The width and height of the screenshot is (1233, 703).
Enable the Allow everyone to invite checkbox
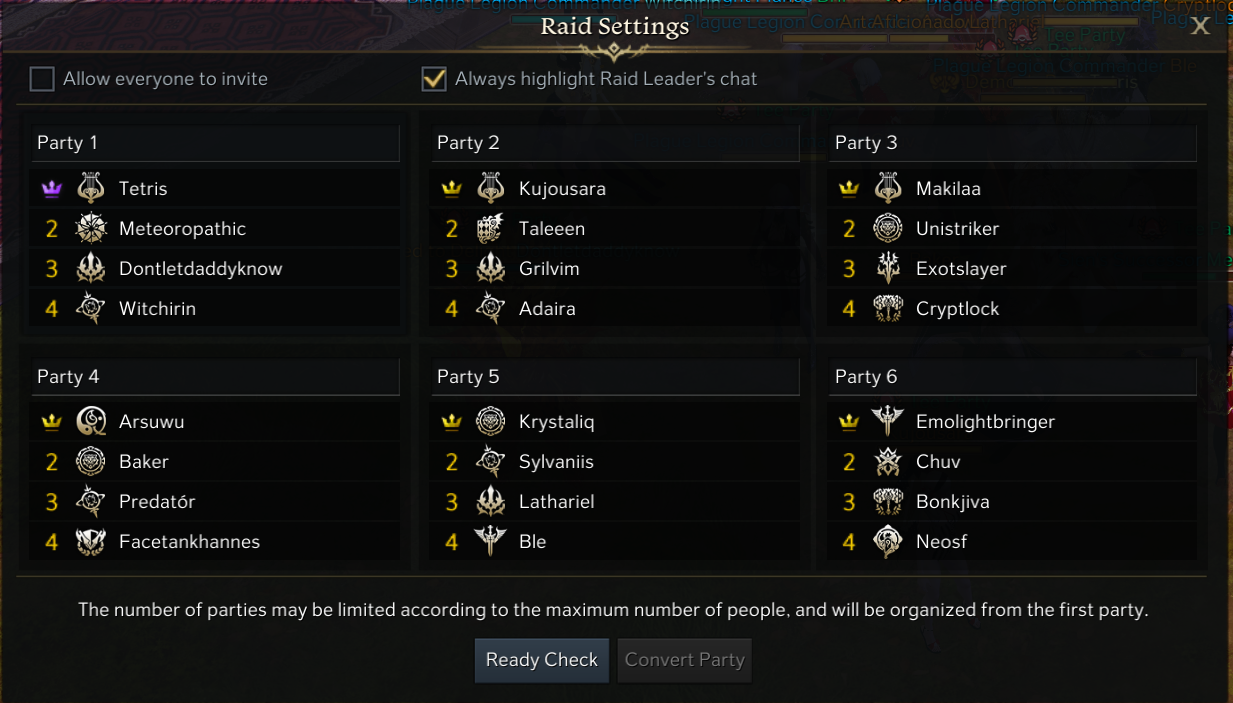42,79
